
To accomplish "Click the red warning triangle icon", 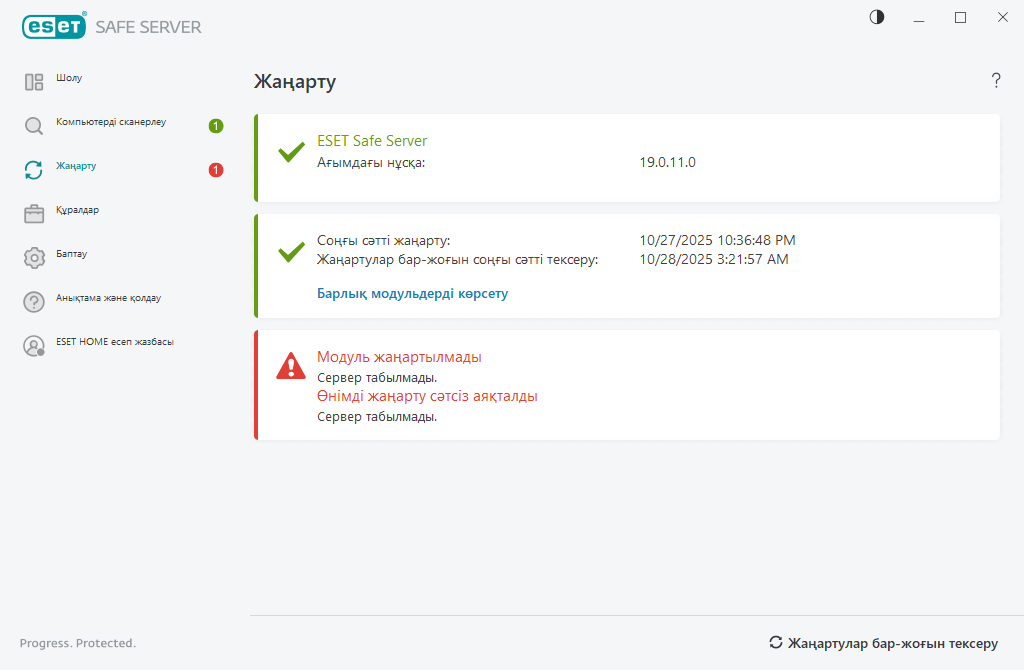I will 291,366.
